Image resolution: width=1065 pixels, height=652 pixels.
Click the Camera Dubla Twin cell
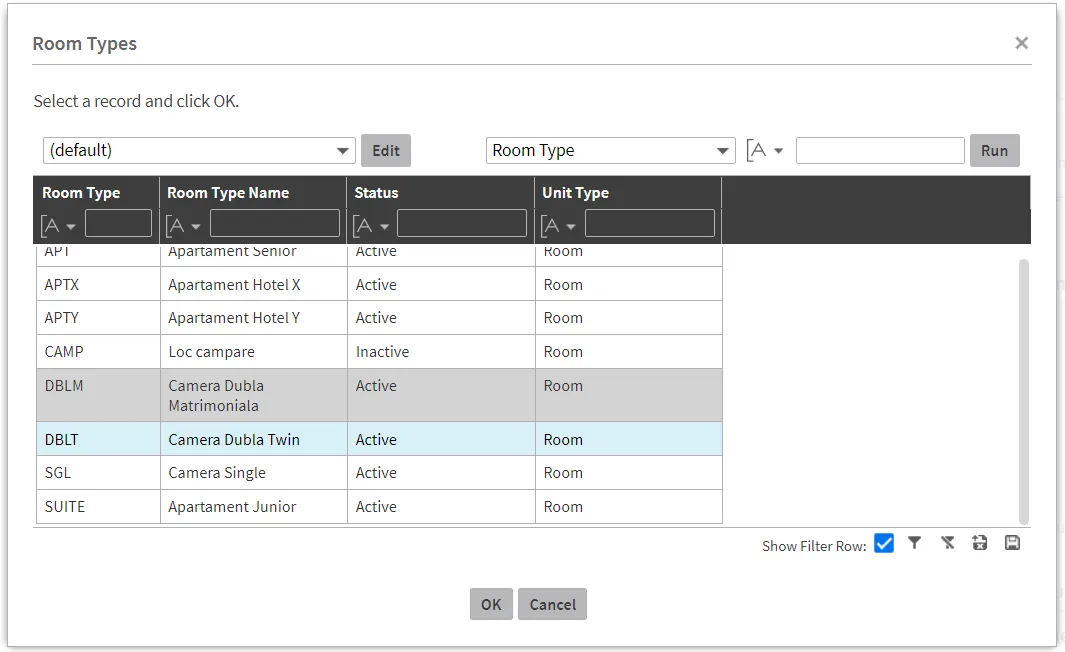coord(253,439)
